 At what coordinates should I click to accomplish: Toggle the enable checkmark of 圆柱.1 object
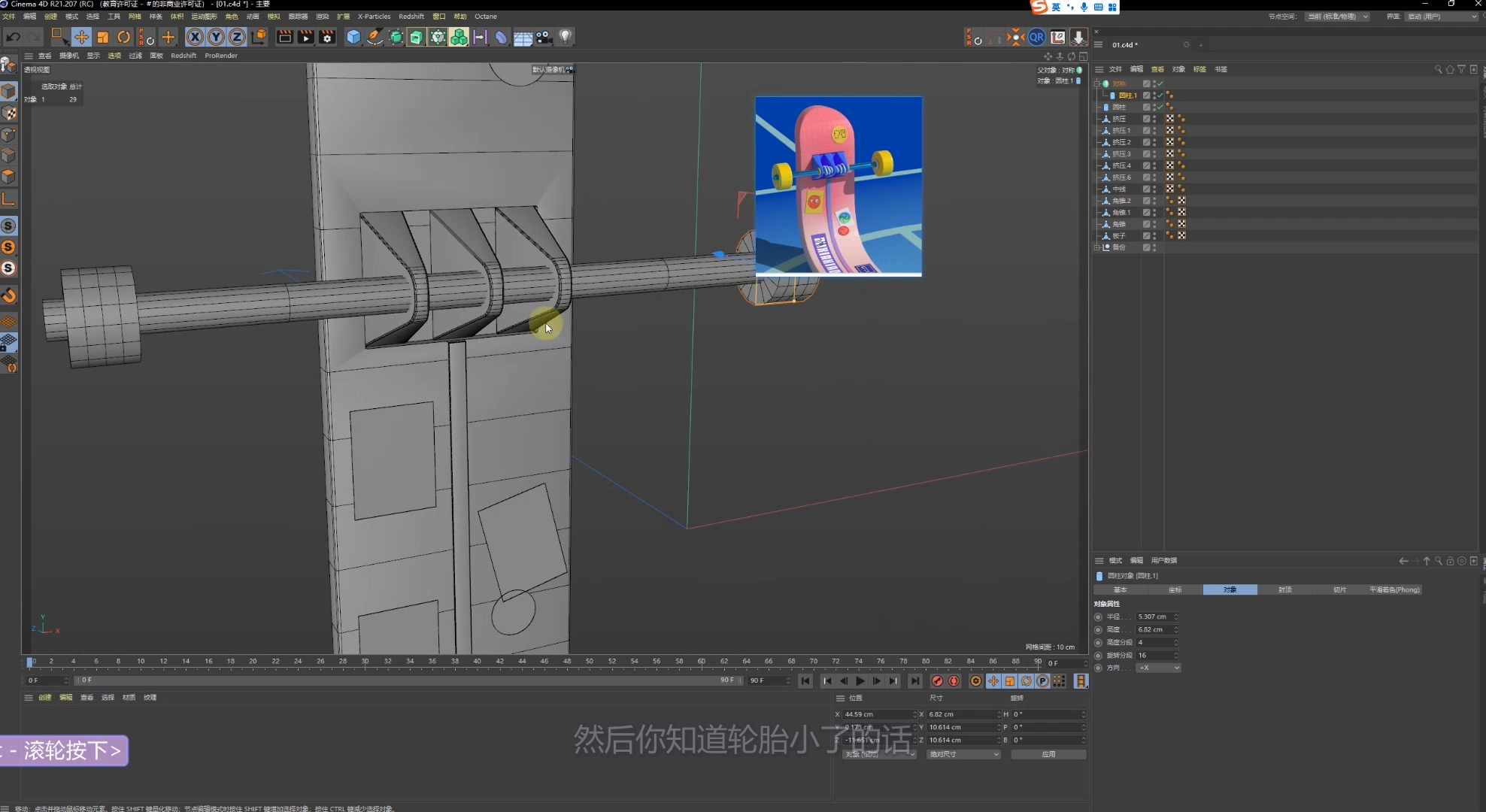(x=1160, y=95)
